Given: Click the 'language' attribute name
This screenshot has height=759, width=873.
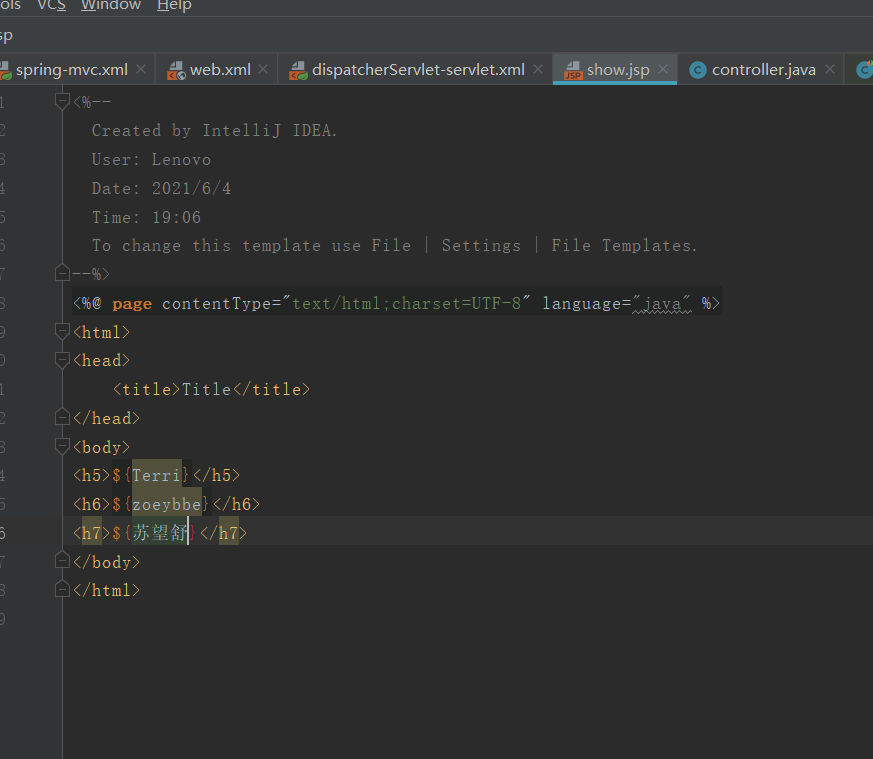Looking at the screenshot, I should (582, 303).
